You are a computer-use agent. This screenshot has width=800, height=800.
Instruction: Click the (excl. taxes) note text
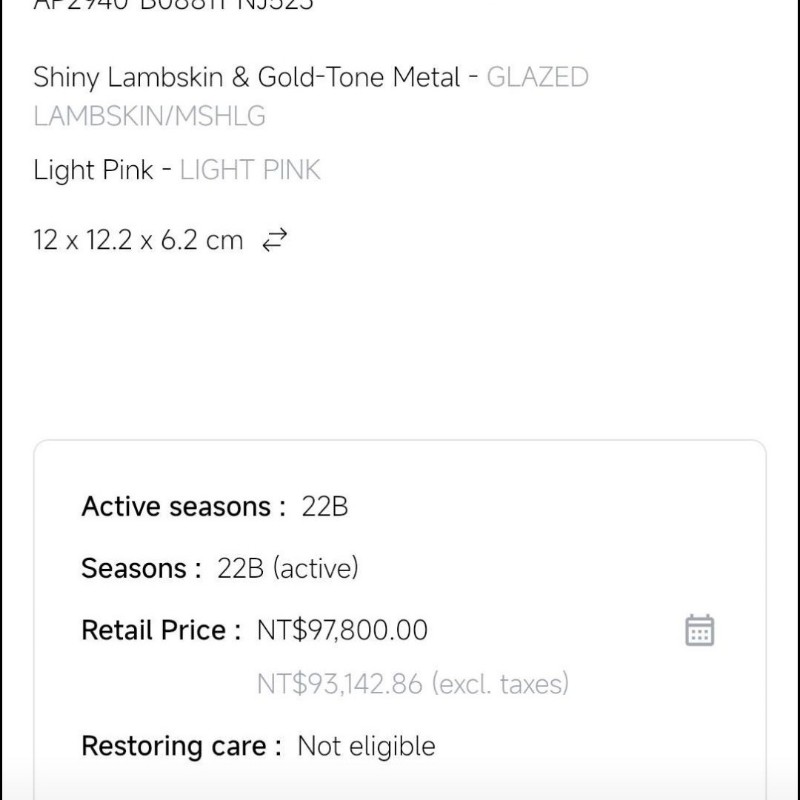[500, 684]
